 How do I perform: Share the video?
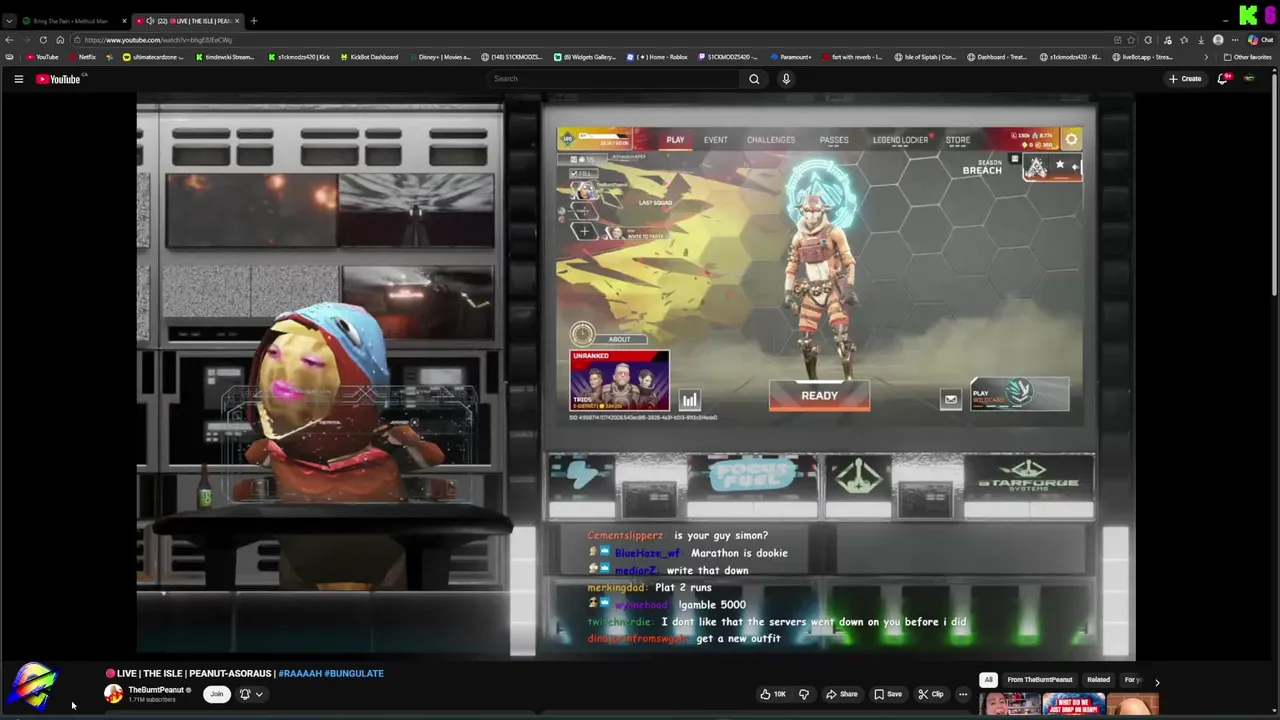[841, 694]
